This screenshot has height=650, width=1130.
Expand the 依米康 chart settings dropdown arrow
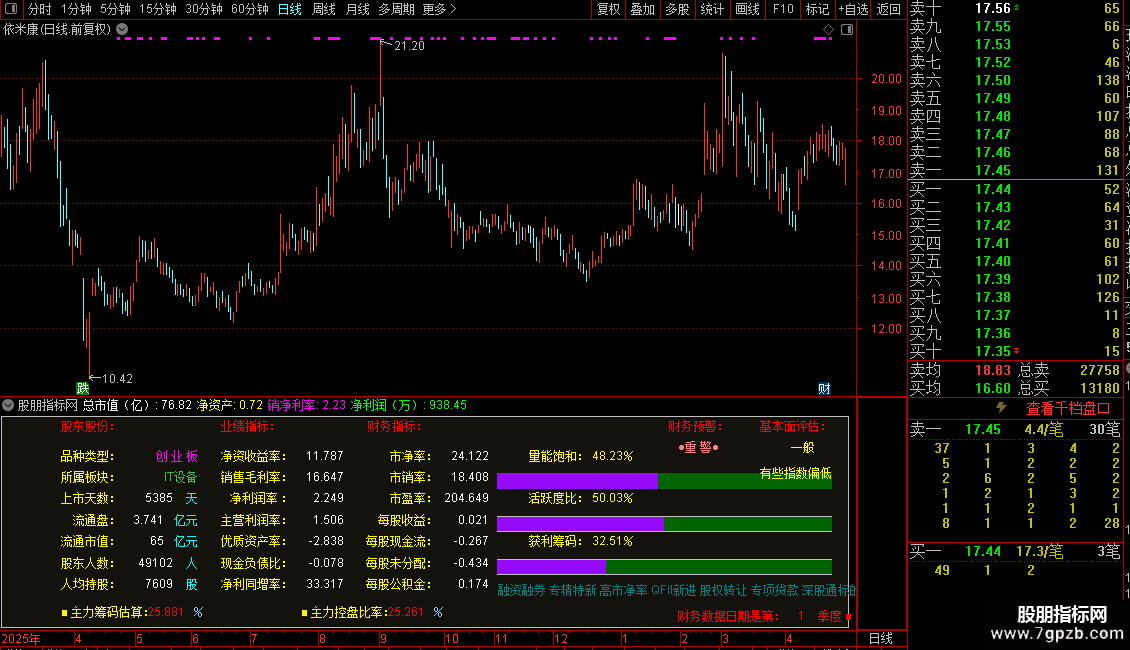coord(123,30)
